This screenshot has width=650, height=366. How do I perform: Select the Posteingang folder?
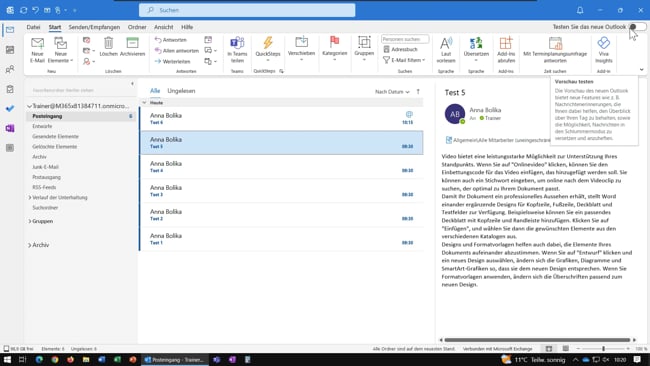(x=80, y=116)
